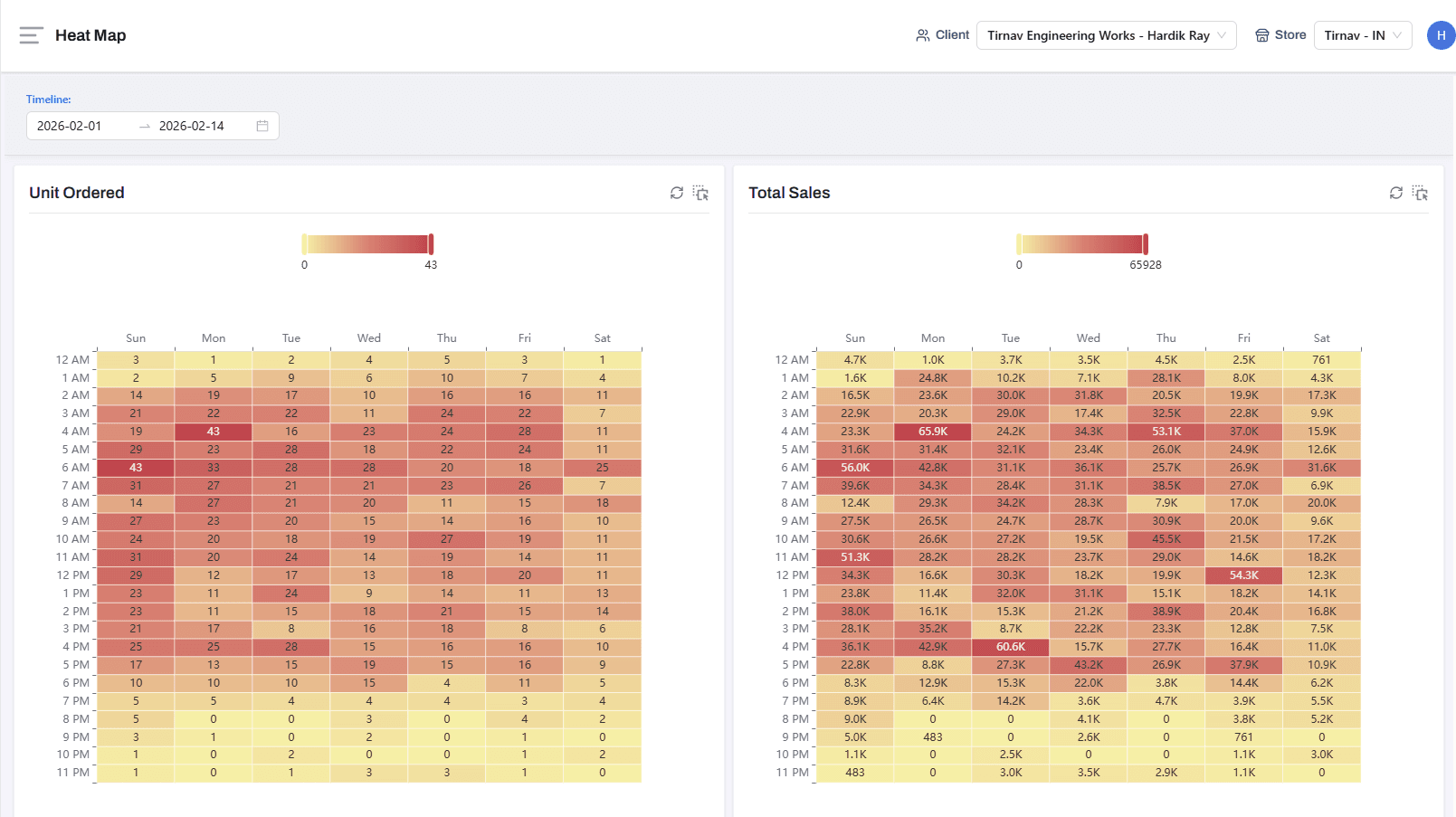Click the Client people icon
This screenshot has width=1456, height=817.
click(922, 34)
